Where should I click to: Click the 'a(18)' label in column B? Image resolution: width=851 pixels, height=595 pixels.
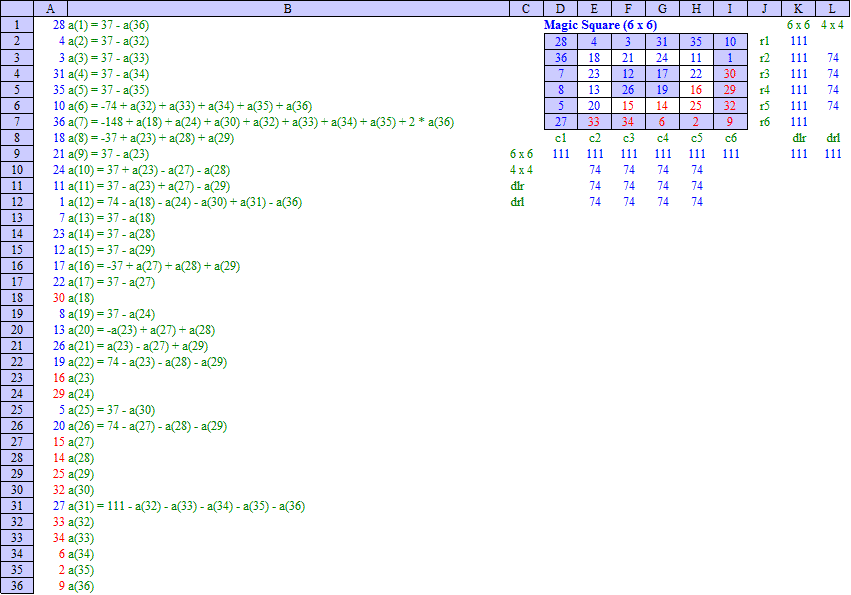pyautogui.click(x=81, y=298)
